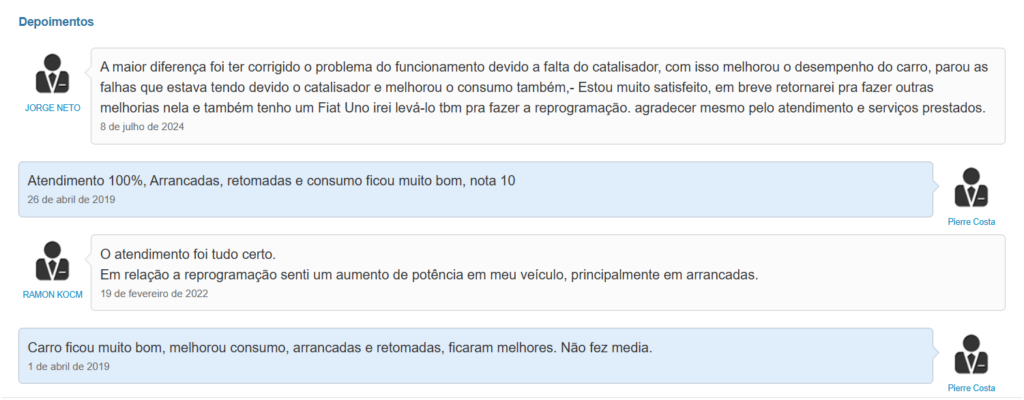The height and width of the screenshot is (400, 1024).
Task: Click the date '1 de abril de 2019'
Action: pyautogui.click(x=69, y=366)
